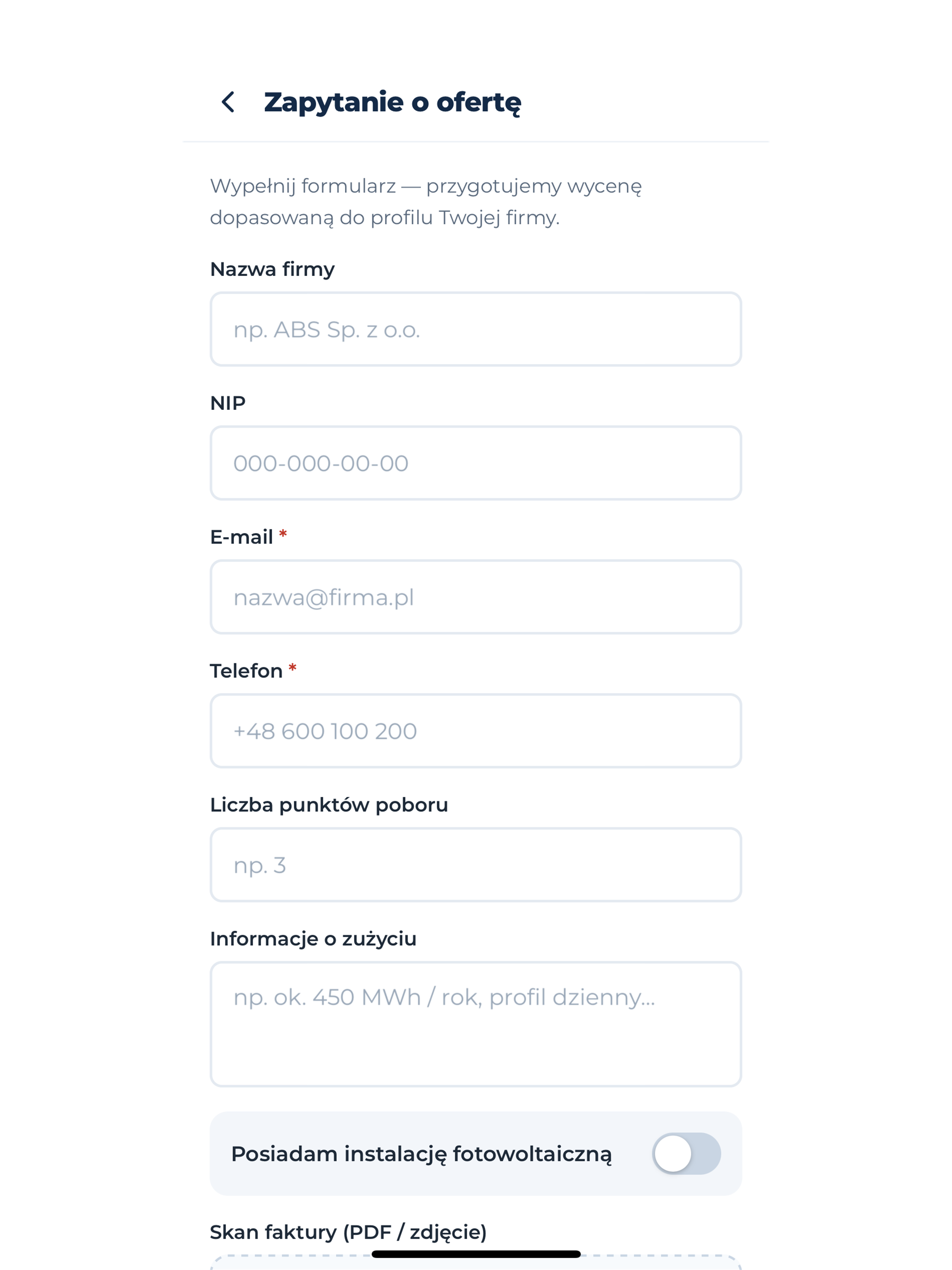Click the 'Nazwa firmy' field label
The height and width of the screenshot is (1270, 952).
click(x=272, y=269)
